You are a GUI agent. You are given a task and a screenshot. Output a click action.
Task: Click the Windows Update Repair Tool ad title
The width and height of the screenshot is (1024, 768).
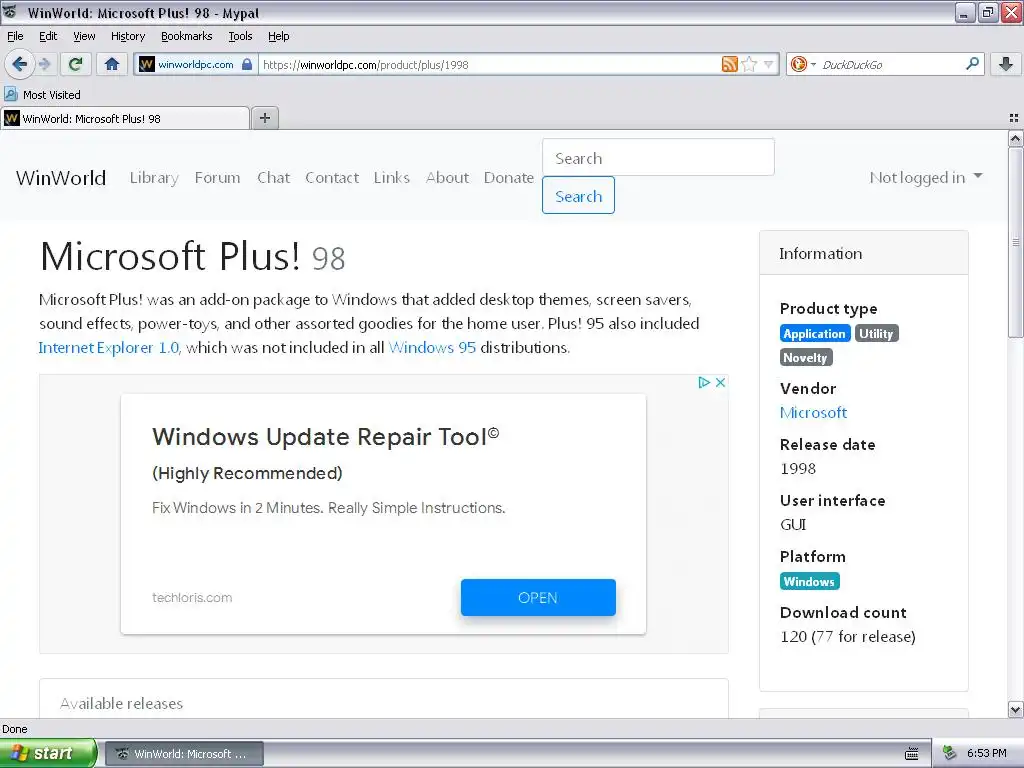(x=325, y=436)
